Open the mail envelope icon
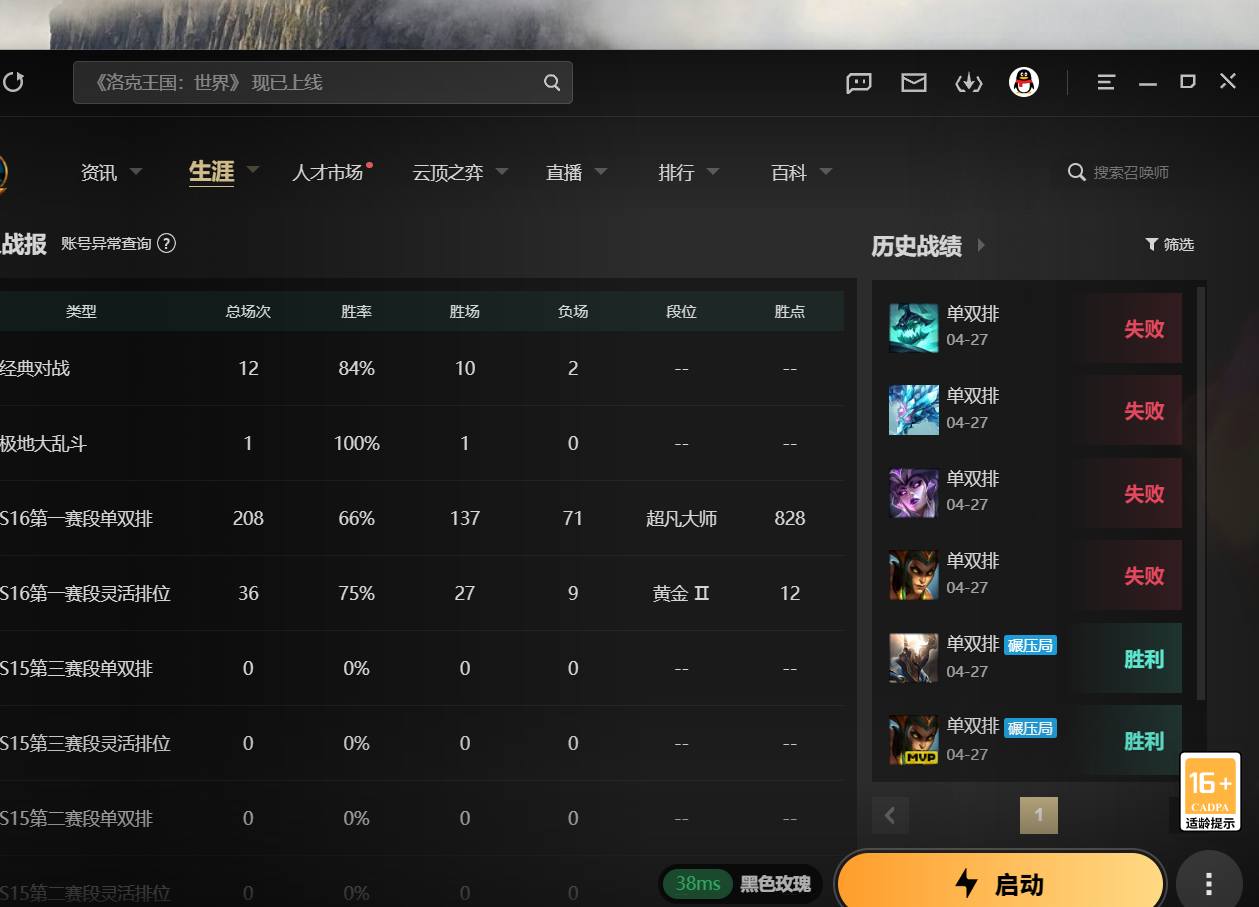Screen dimensions: 1259x907 tap(914, 83)
